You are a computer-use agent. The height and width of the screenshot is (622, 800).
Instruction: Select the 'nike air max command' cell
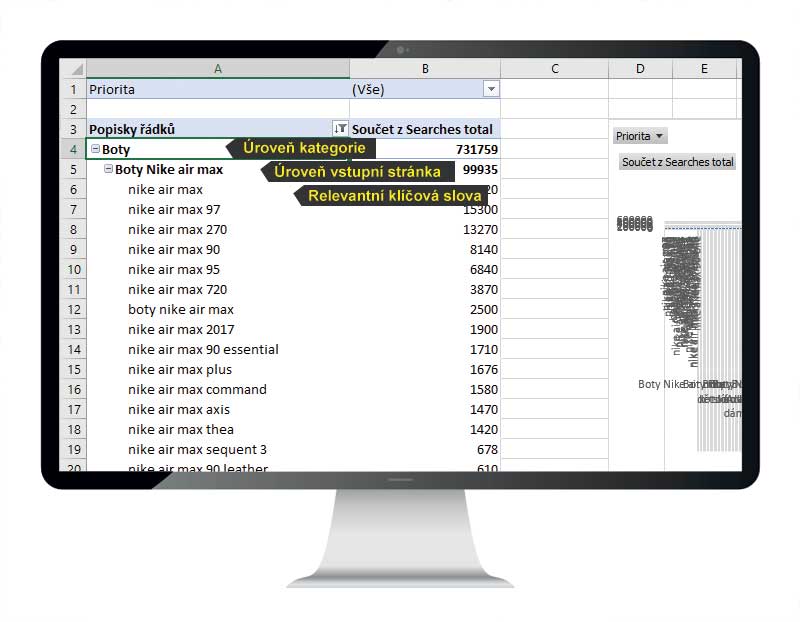pyautogui.click(x=218, y=389)
